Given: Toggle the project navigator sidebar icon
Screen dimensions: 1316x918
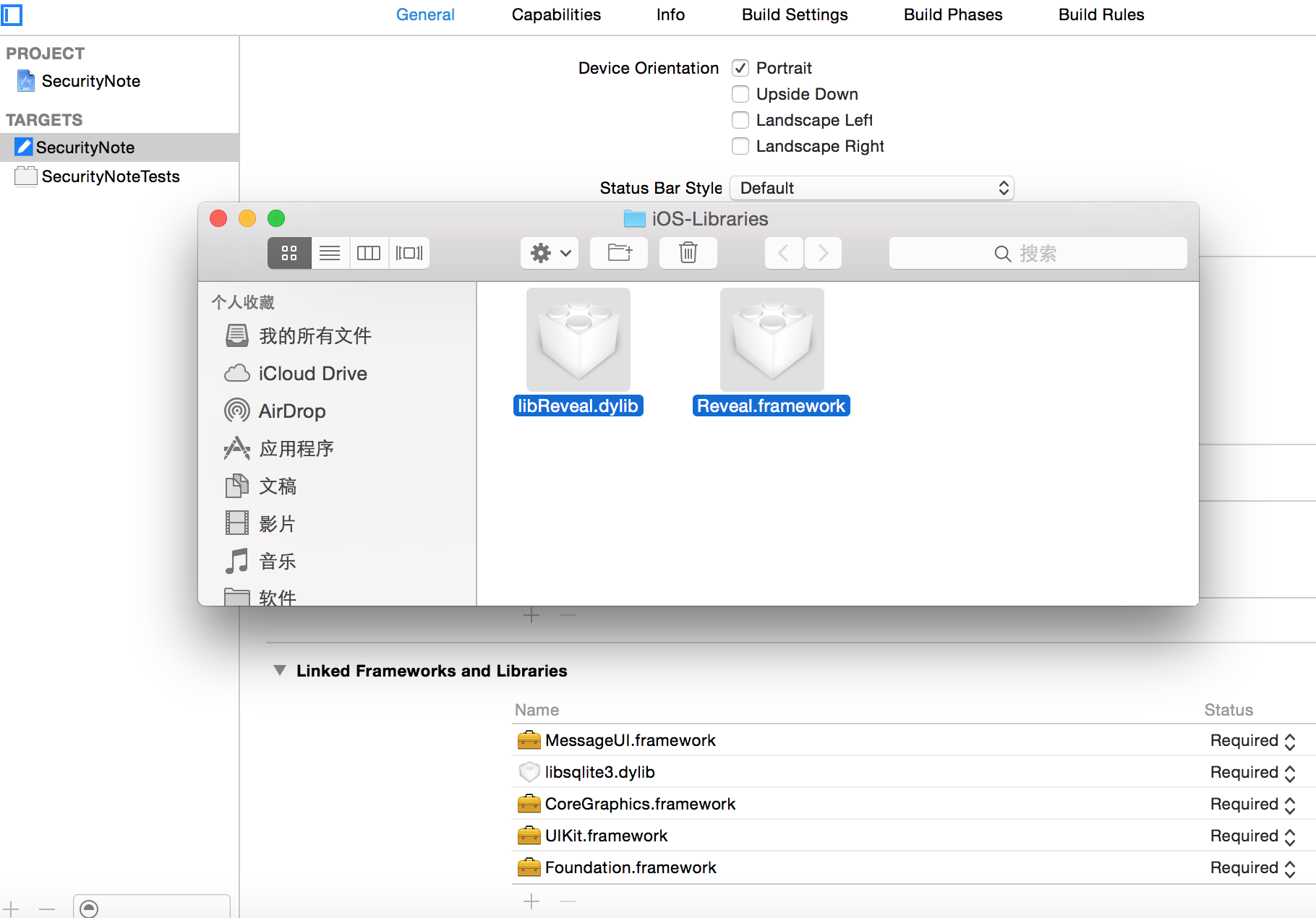Looking at the screenshot, I should click(12, 14).
